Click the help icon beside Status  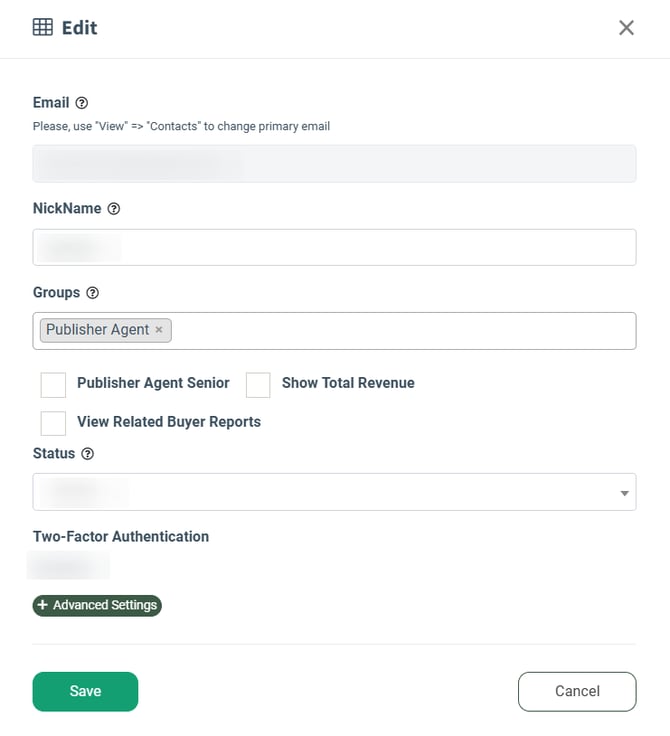[x=88, y=454]
